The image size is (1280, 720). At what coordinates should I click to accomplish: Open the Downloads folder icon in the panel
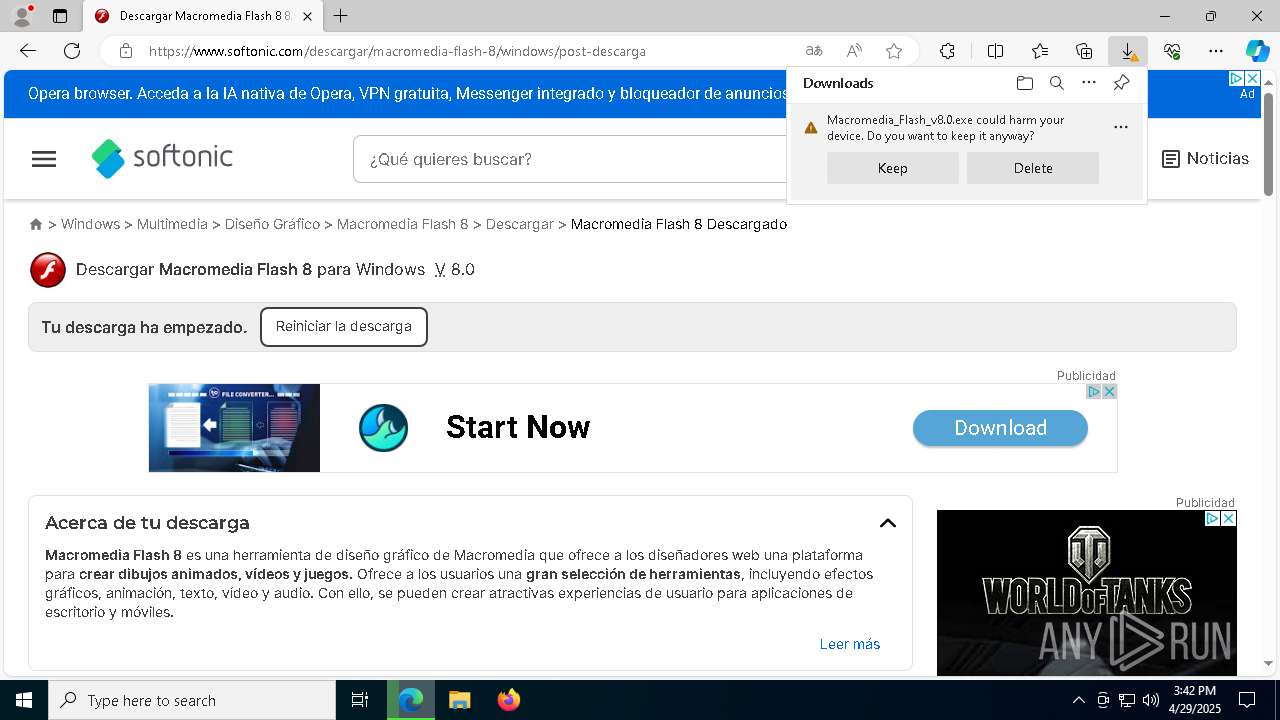(x=1024, y=83)
